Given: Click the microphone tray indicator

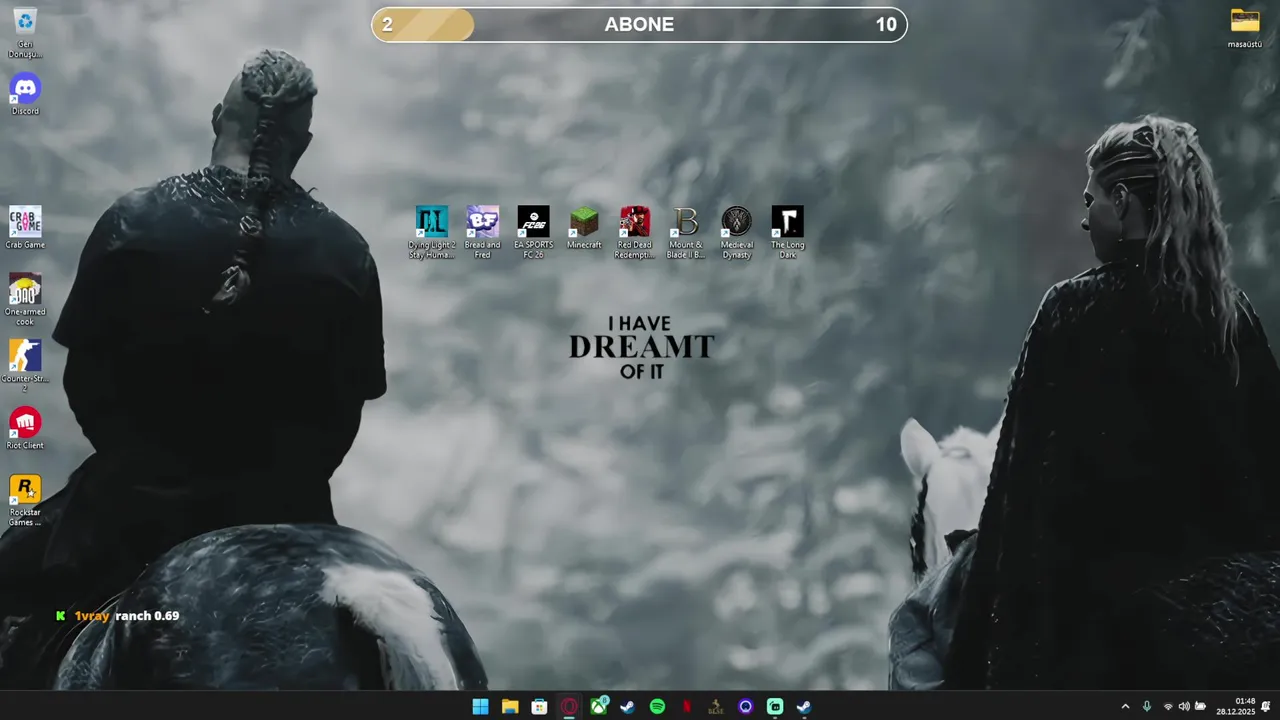Looking at the screenshot, I should 1147,706.
